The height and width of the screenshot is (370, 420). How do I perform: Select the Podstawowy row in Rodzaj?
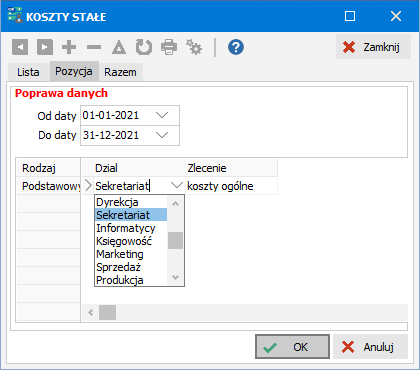point(49,186)
